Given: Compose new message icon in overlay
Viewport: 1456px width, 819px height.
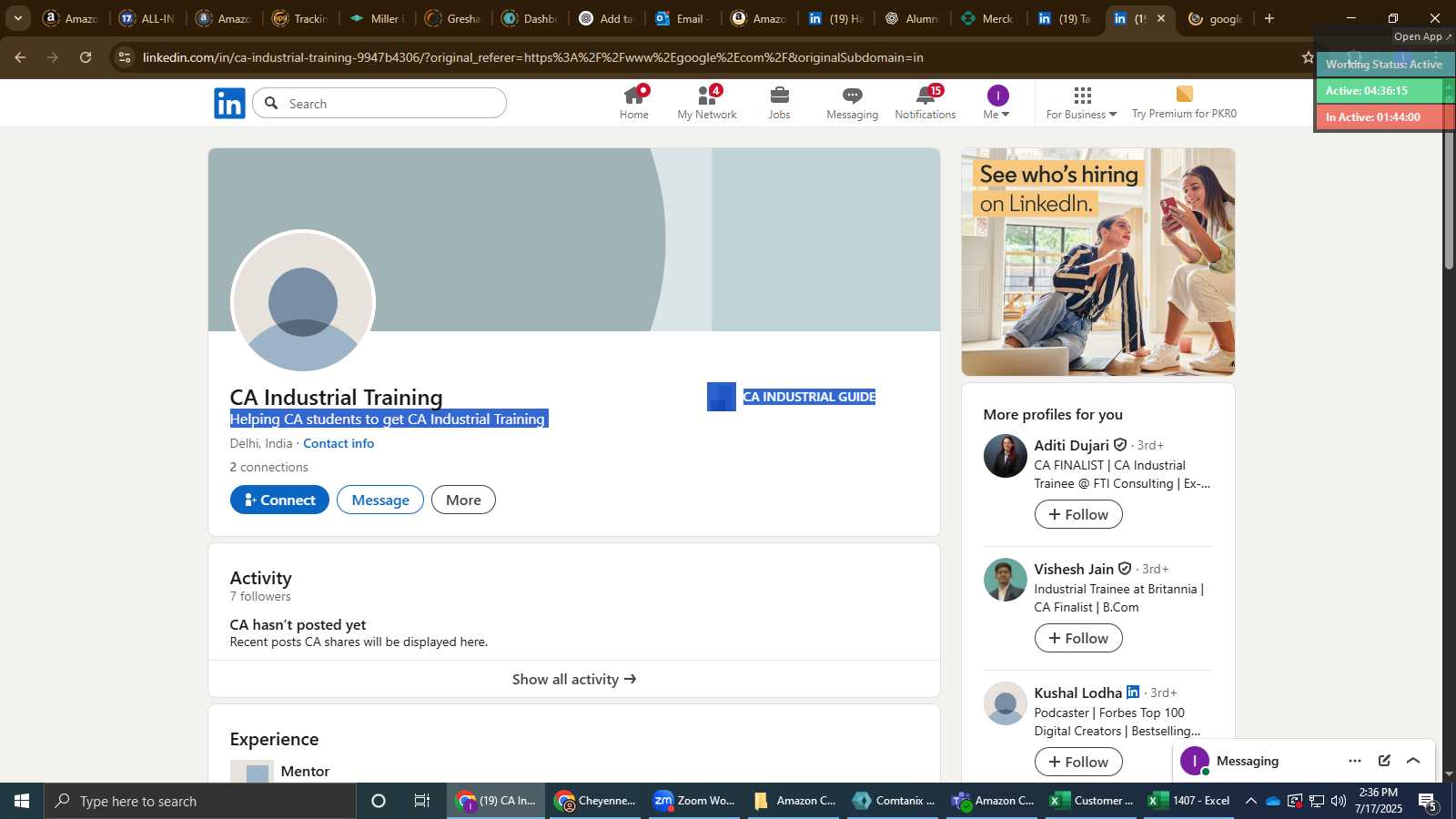Looking at the screenshot, I should coord(1384,761).
